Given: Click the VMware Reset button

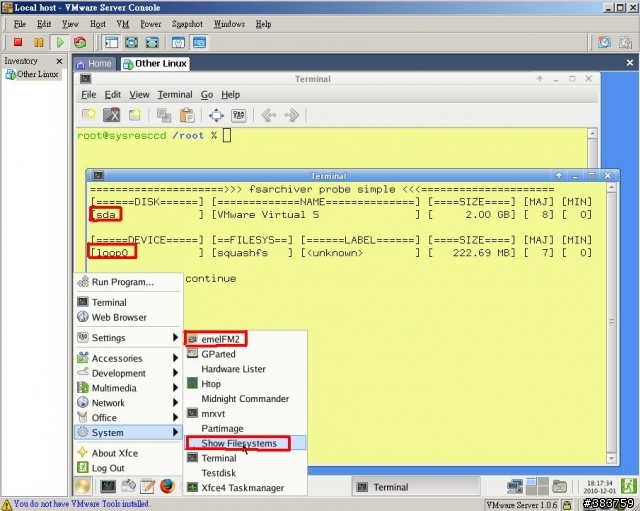Looking at the screenshot, I should coord(80,42).
